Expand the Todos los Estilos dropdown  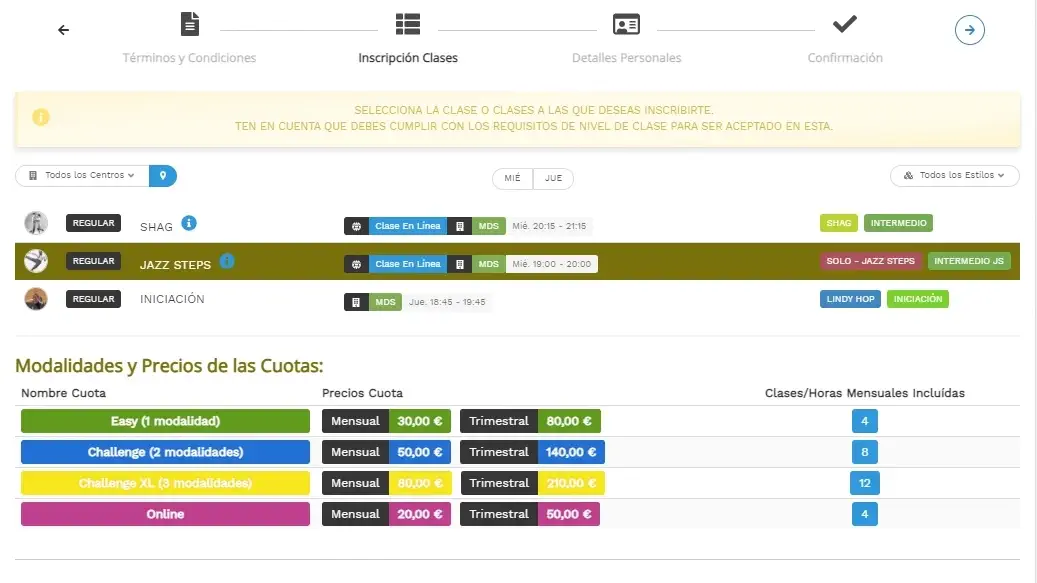954,176
